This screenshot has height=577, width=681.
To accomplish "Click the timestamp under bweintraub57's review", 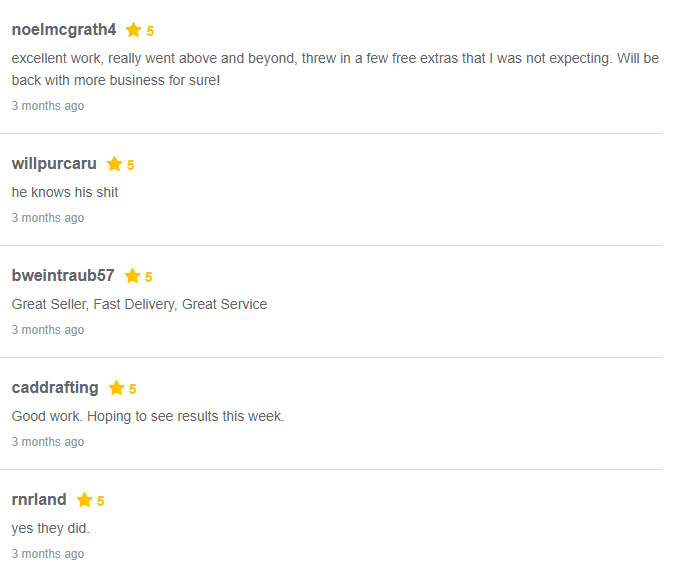I will 48,330.
